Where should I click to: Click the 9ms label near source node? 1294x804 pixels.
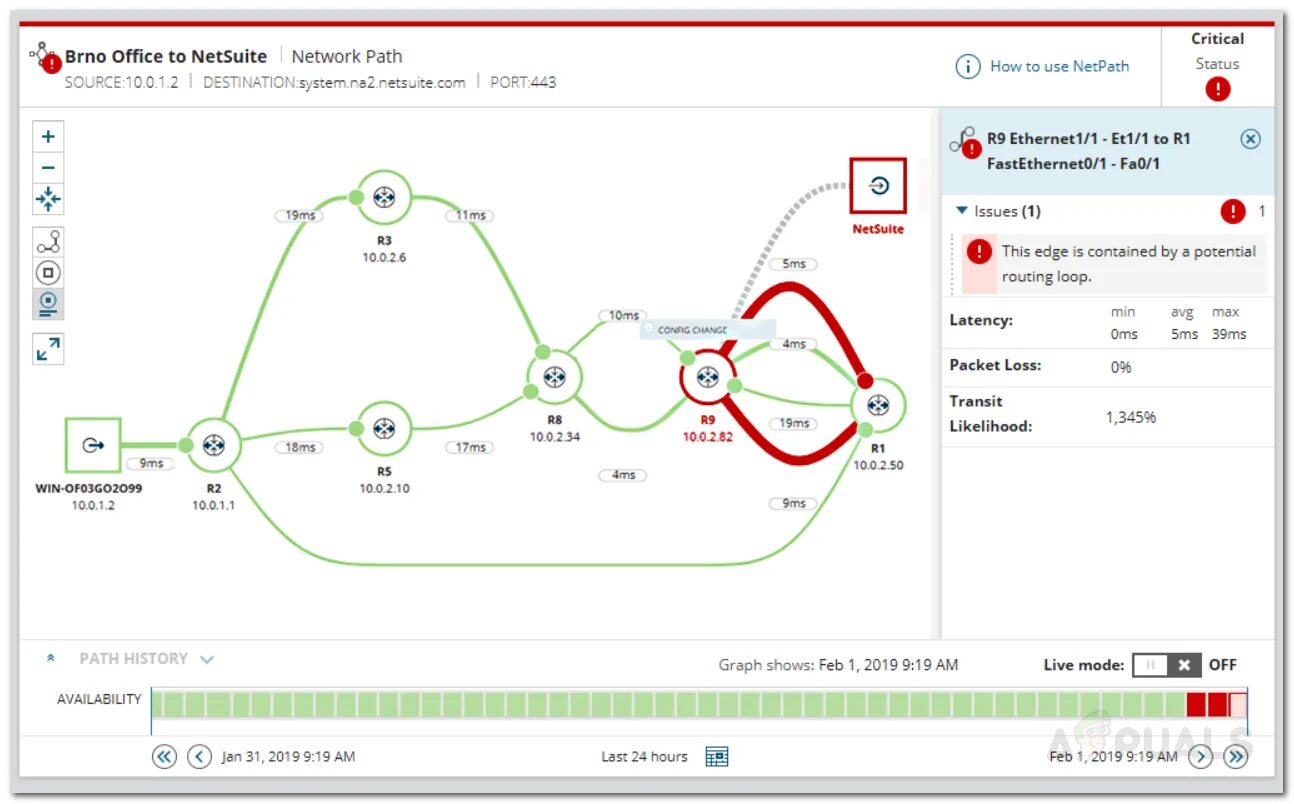(150, 463)
